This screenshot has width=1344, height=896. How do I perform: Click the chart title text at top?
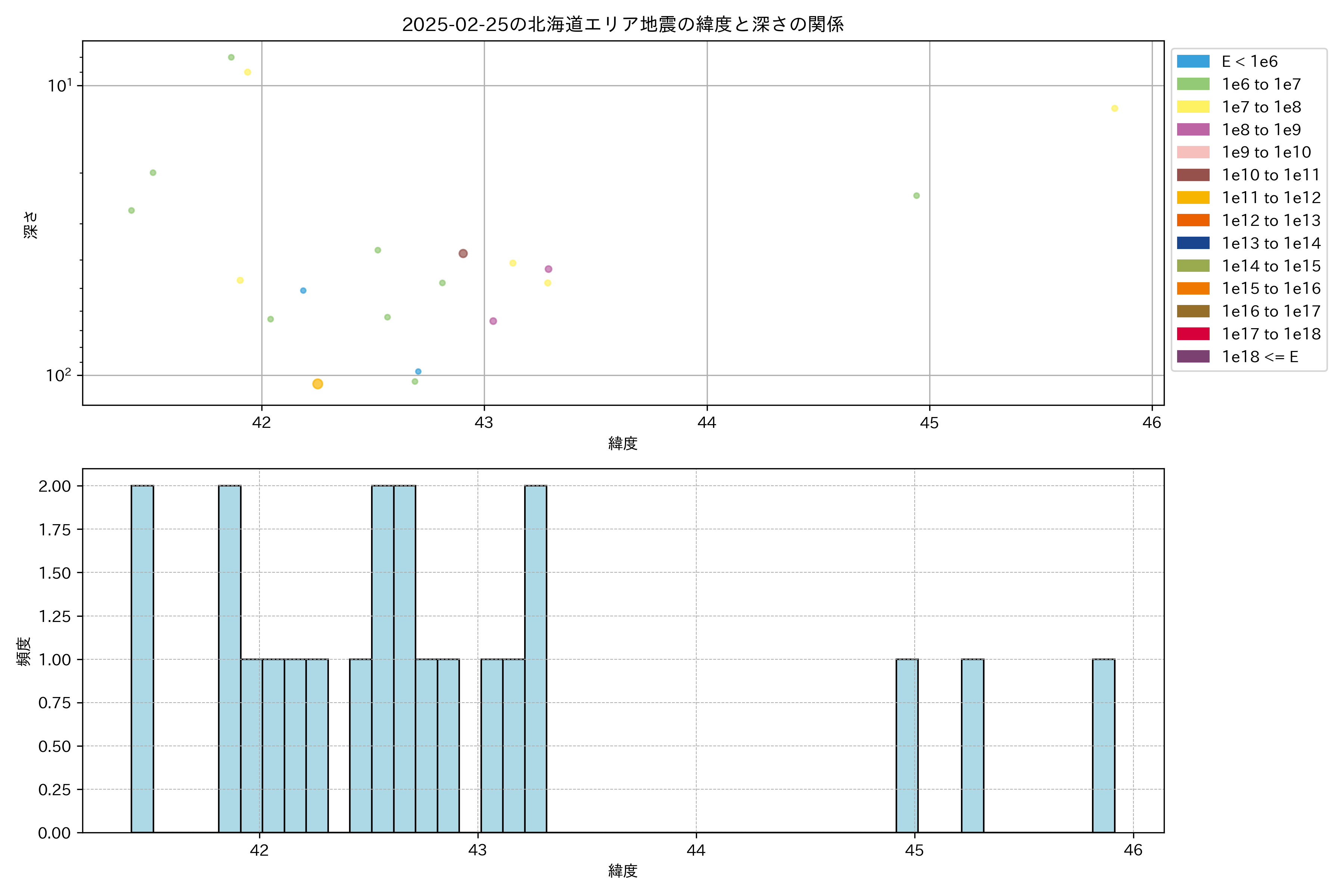623,25
